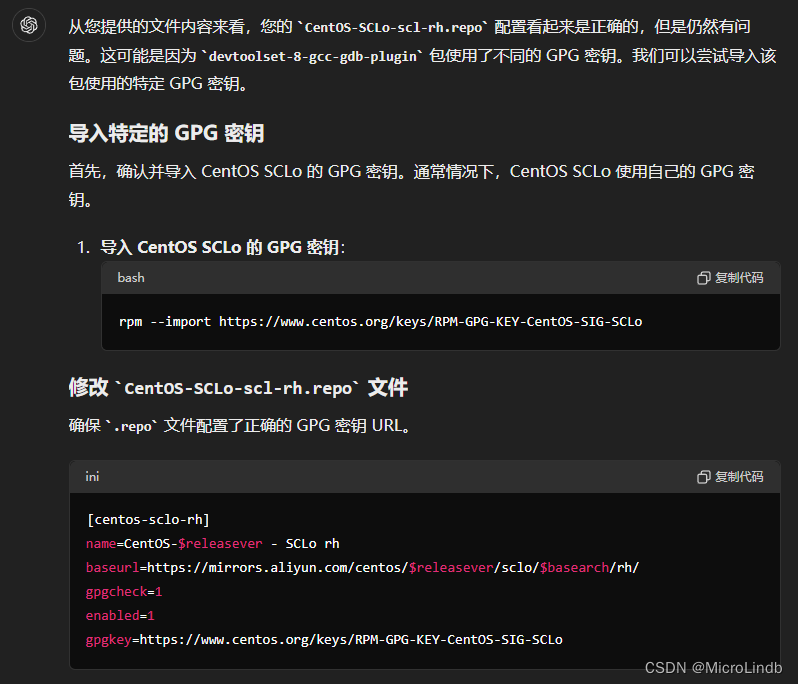The width and height of the screenshot is (798, 684).
Task: Click the CSDN @MicroLindb watermark
Action: coord(714,668)
